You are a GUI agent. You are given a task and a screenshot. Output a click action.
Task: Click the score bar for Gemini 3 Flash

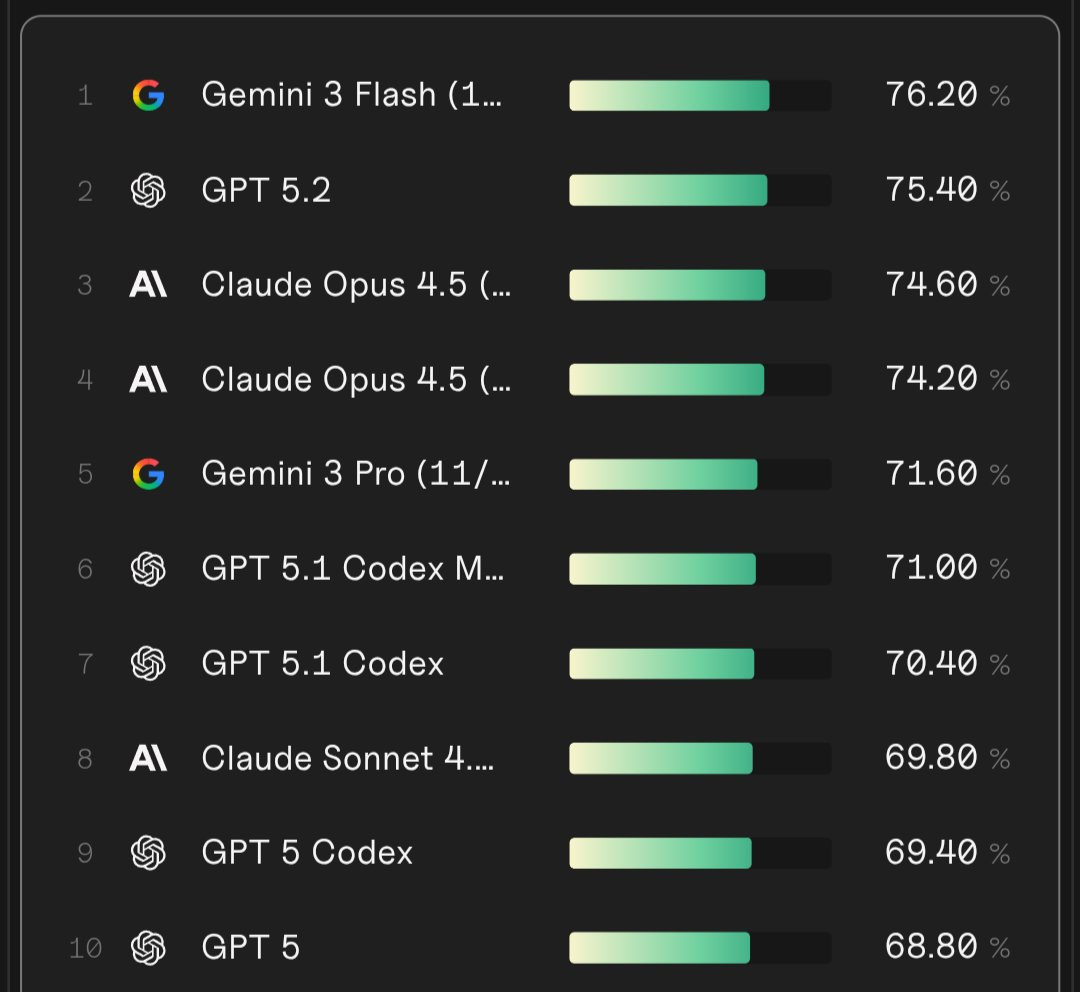point(700,95)
